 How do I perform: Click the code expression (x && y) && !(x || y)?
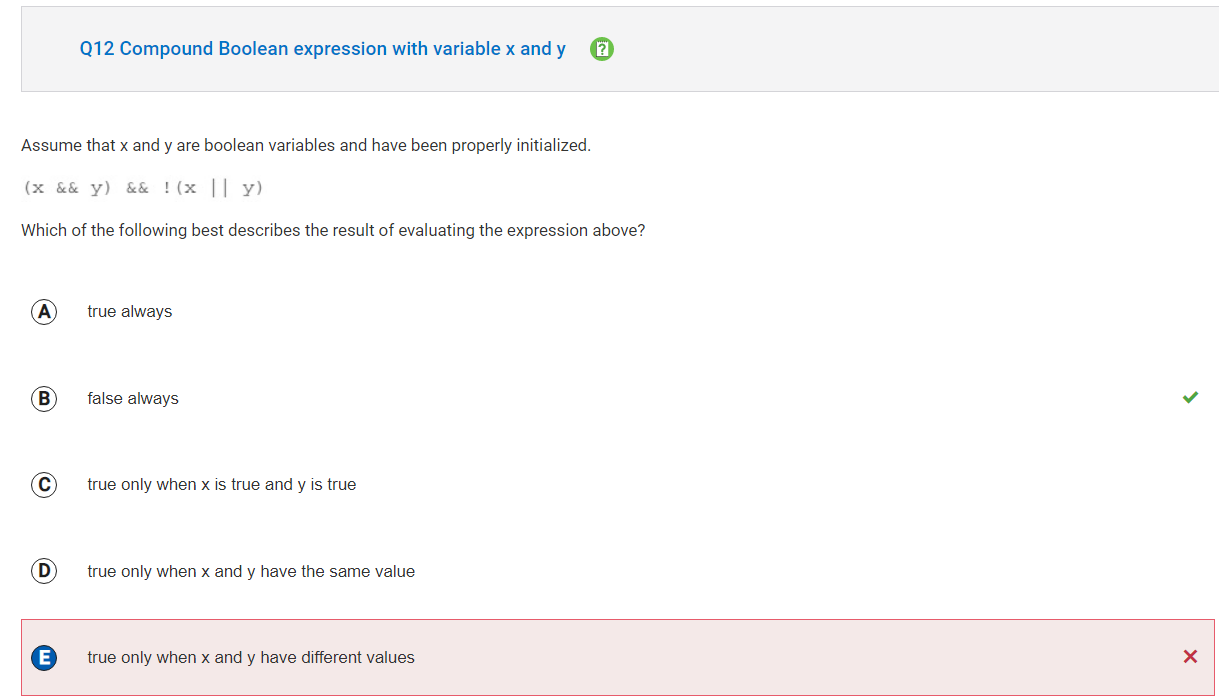click(x=144, y=188)
